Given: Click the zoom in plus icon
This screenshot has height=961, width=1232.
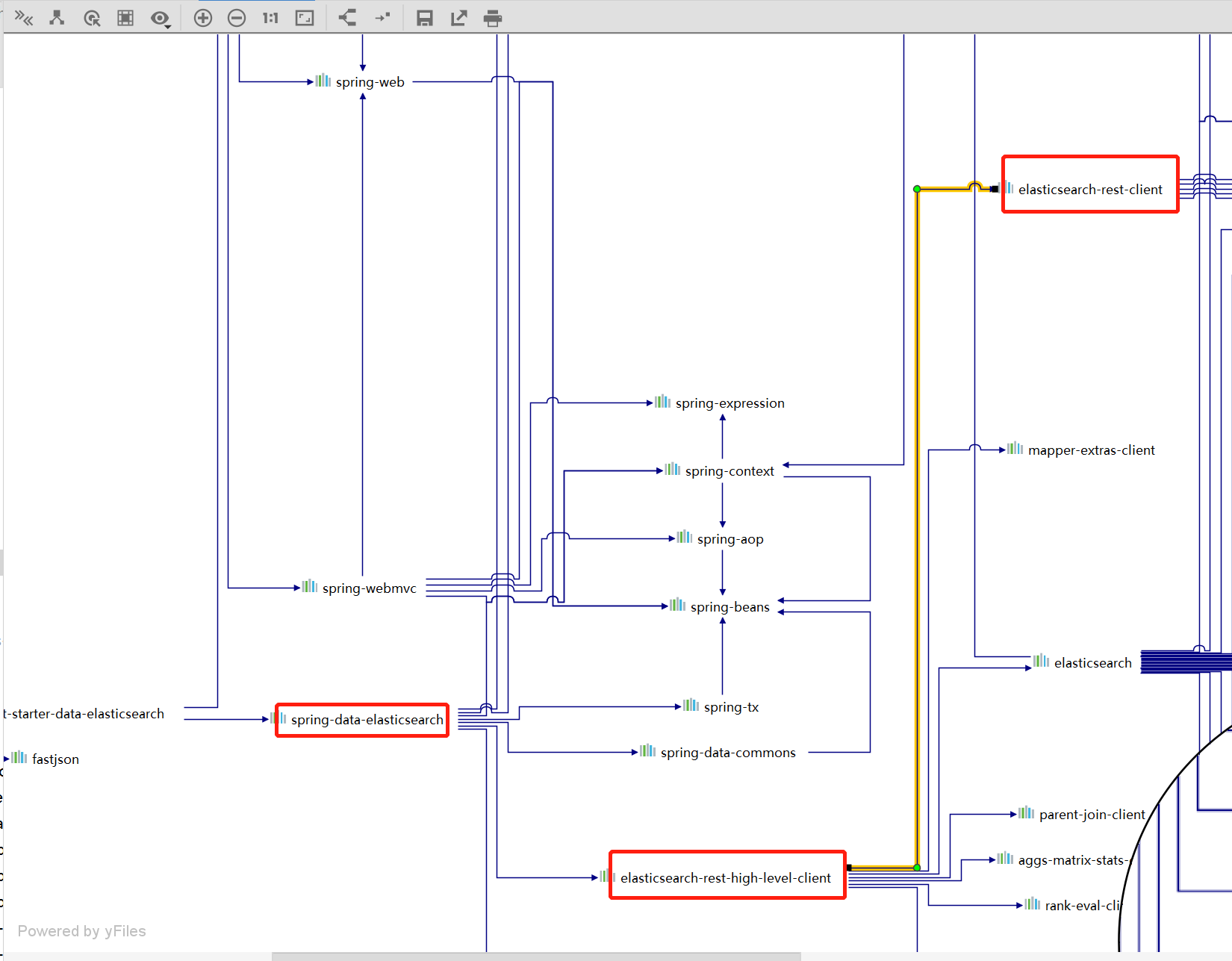Looking at the screenshot, I should tap(202, 18).
